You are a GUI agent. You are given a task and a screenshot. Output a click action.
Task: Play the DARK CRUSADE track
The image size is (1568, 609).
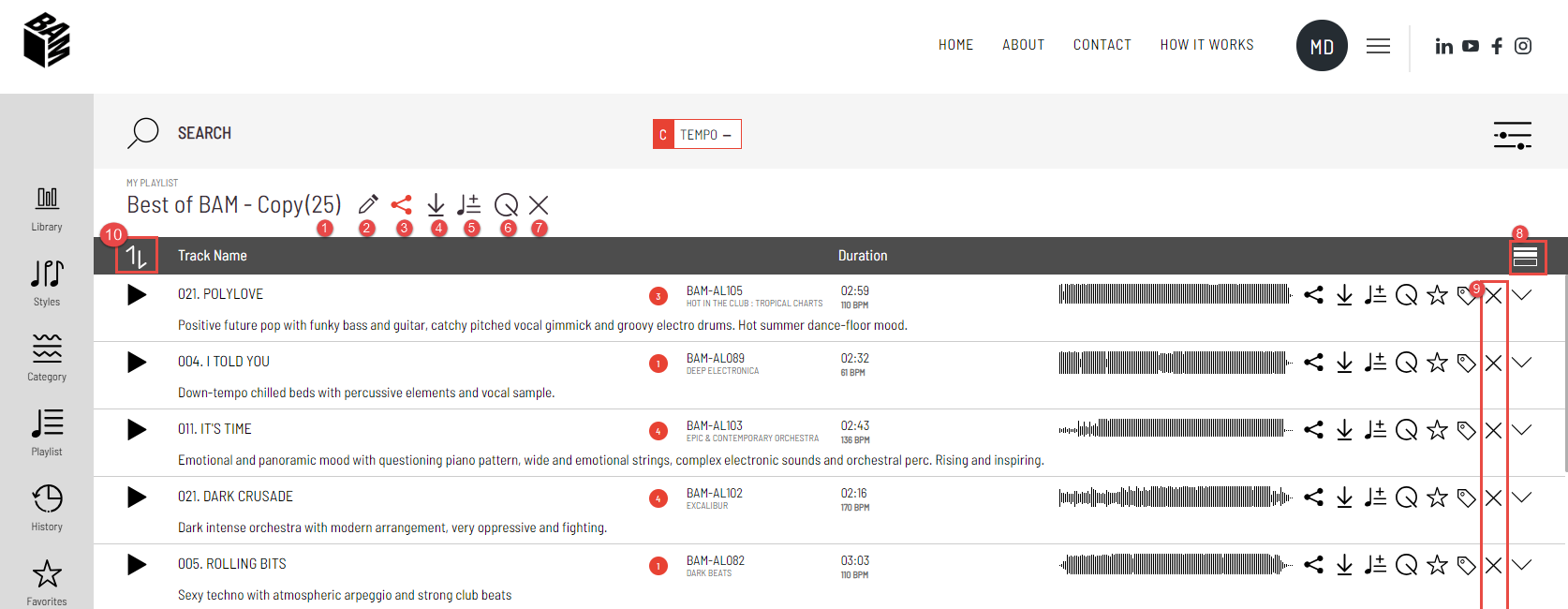pyautogui.click(x=137, y=498)
